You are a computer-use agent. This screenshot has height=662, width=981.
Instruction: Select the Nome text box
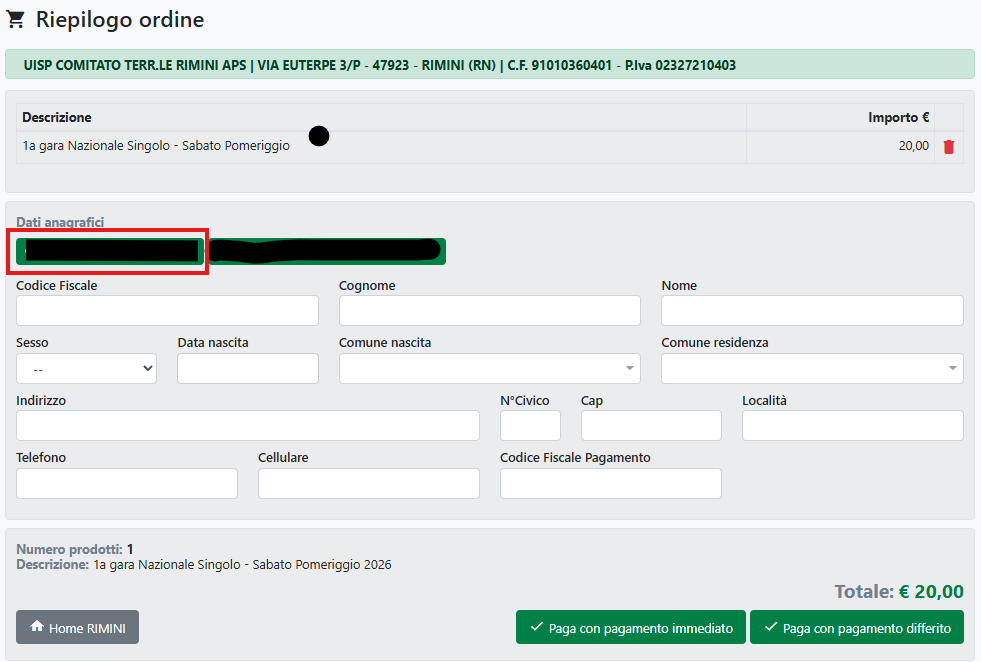coord(811,311)
